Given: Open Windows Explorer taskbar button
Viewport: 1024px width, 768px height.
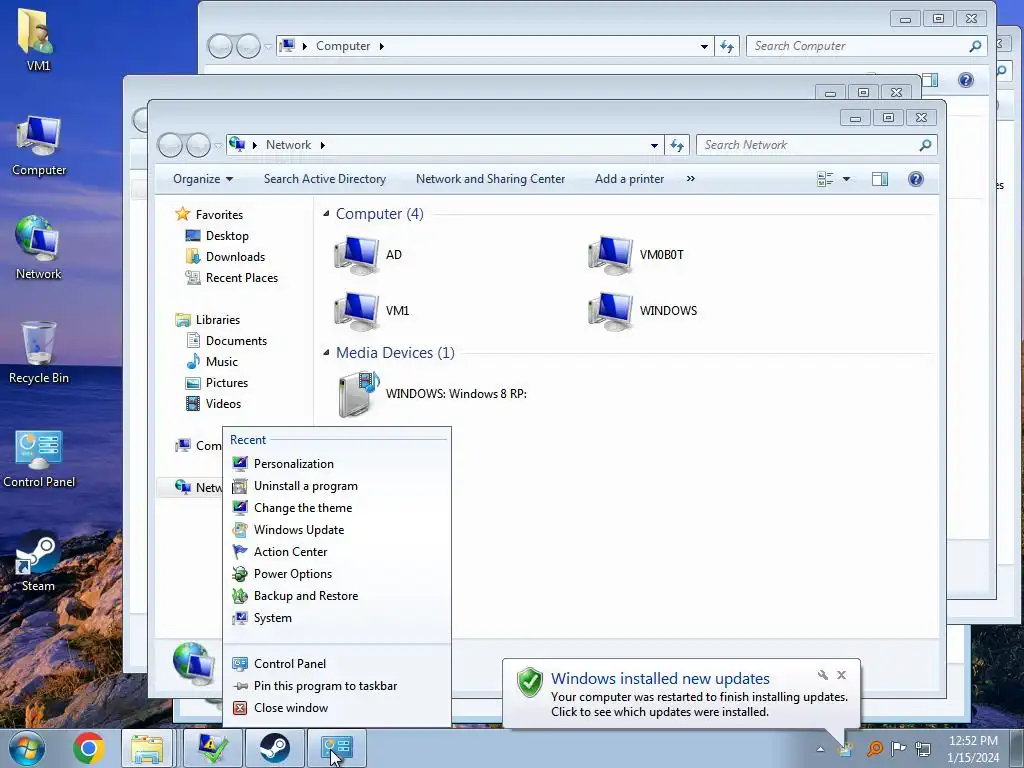Looking at the screenshot, I should click(148, 748).
